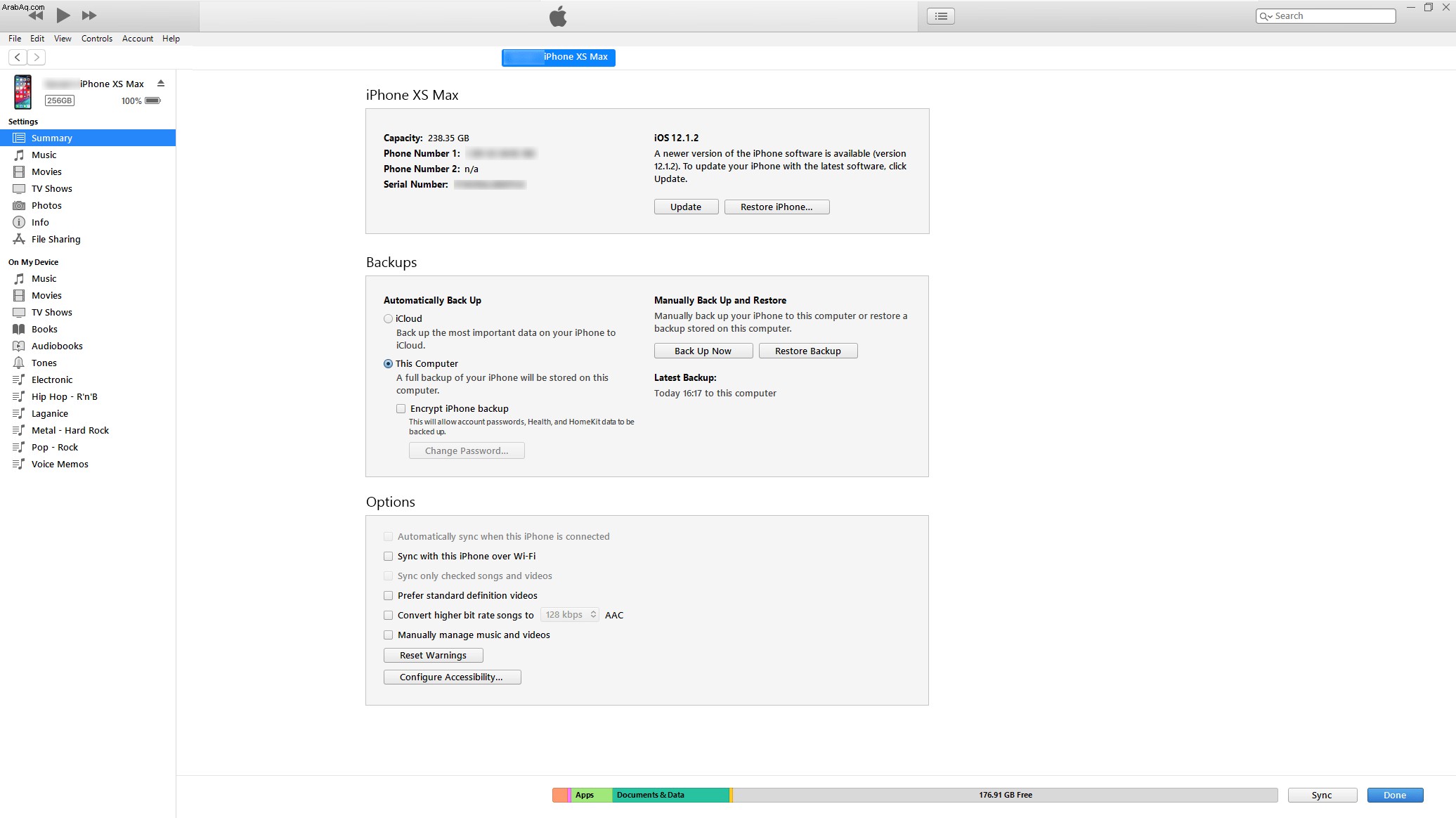Enable Sync with this iPhone over Wi-Fi
Image resolution: width=1456 pixels, height=818 pixels.
(x=388, y=556)
